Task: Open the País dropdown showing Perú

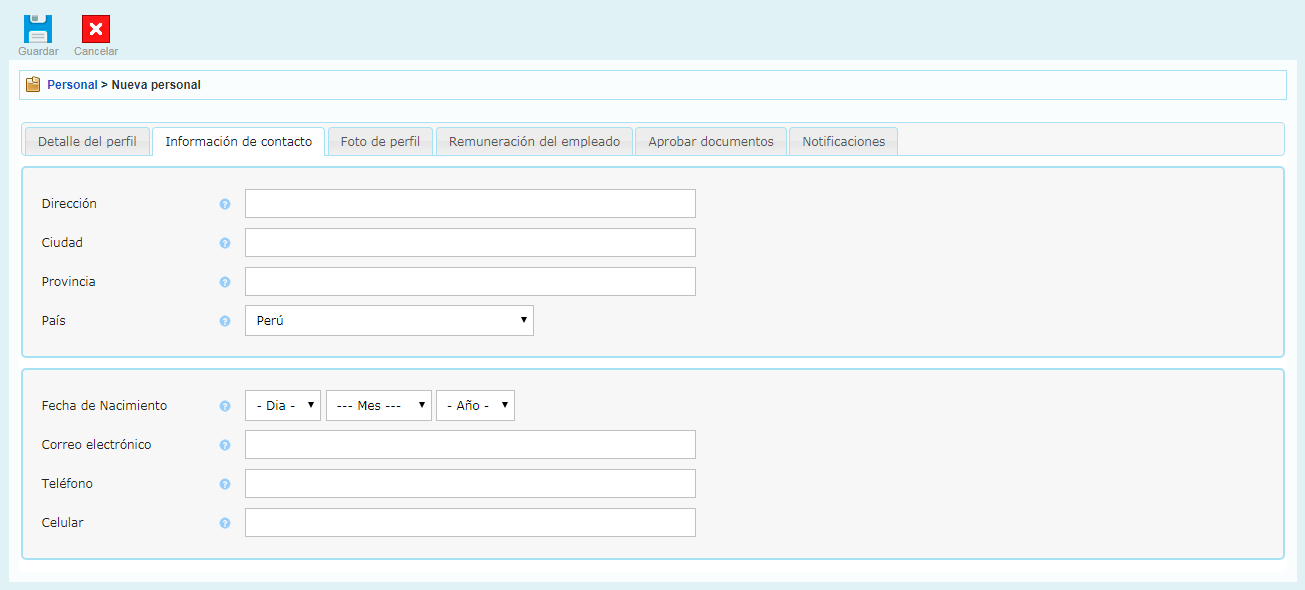Action: click(389, 321)
